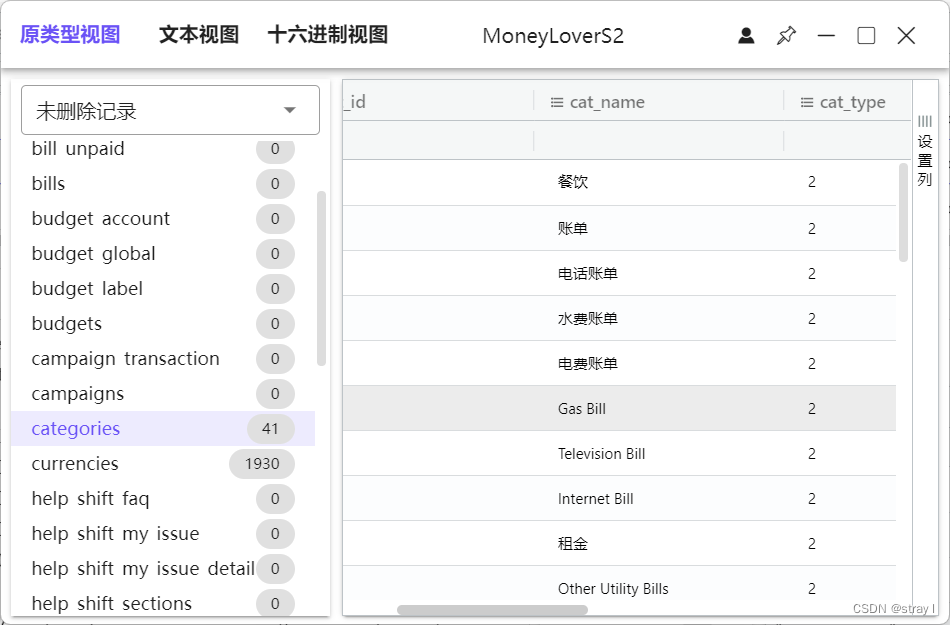Select the bill unpaid table
This screenshot has width=950, height=625.
pyautogui.click(x=163, y=149)
